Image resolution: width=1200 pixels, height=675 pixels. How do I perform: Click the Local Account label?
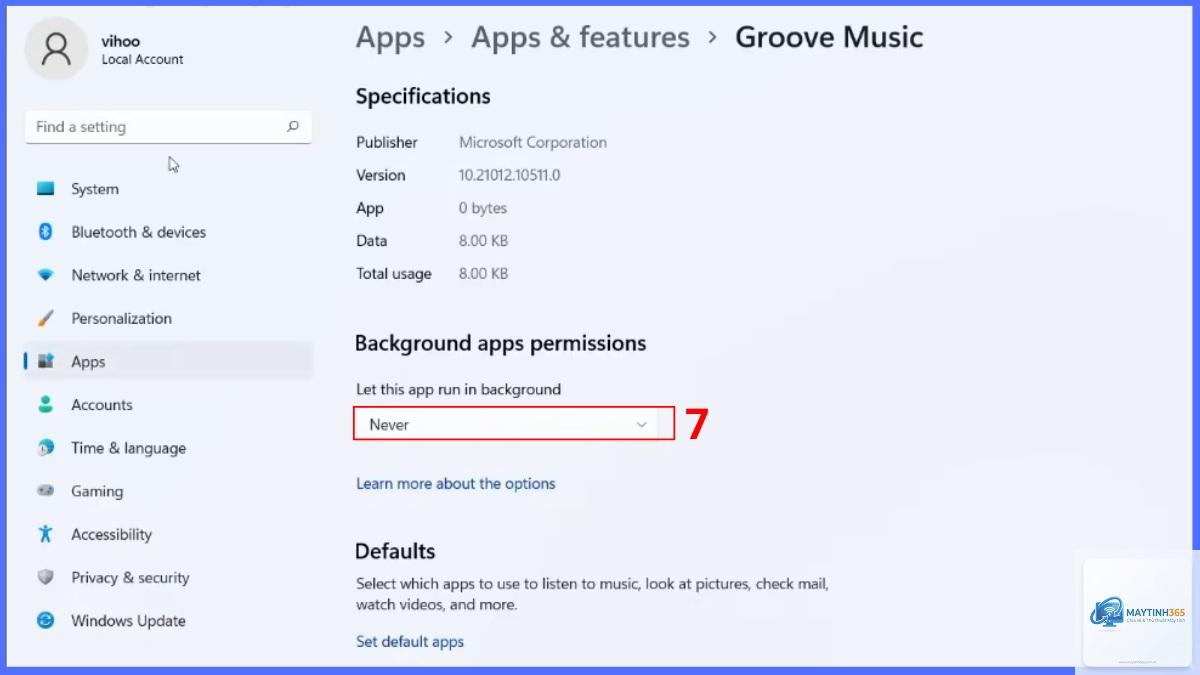point(142,60)
